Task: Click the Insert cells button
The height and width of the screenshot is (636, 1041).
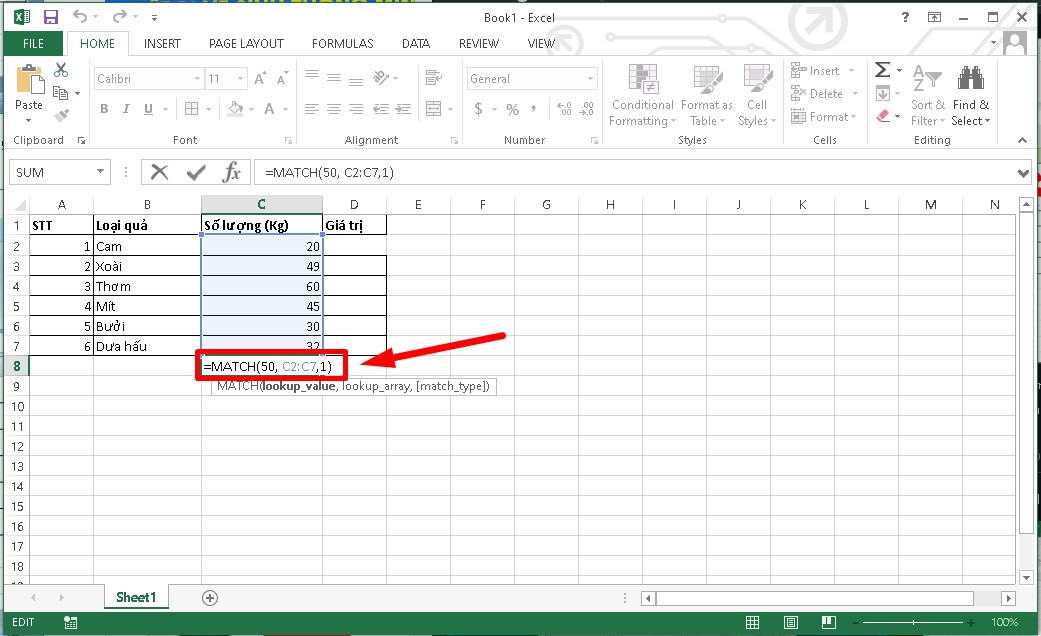Action: click(x=823, y=70)
